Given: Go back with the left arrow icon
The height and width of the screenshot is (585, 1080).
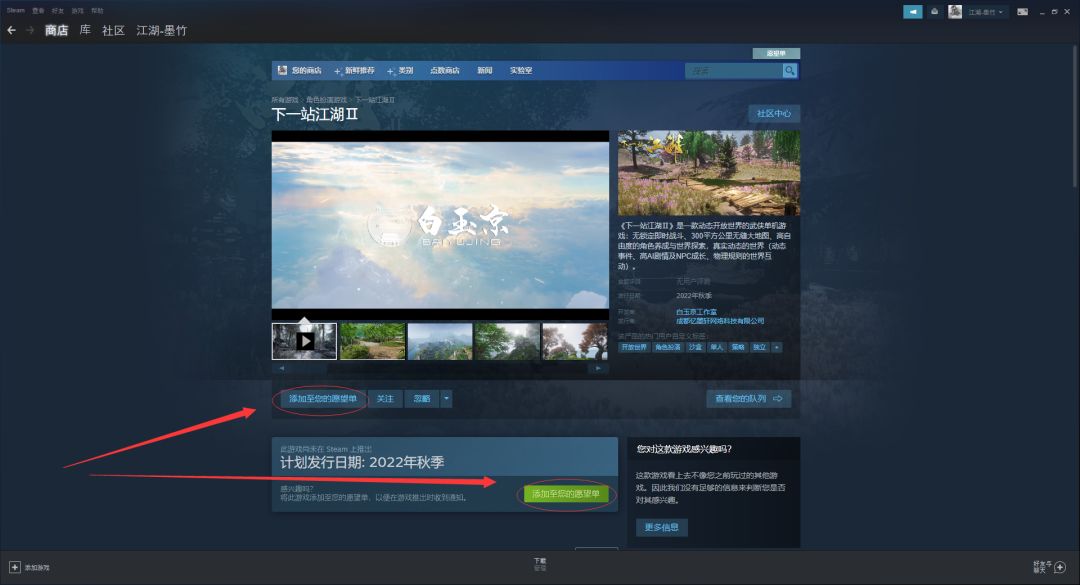Looking at the screenshot, I should [11, 30].
